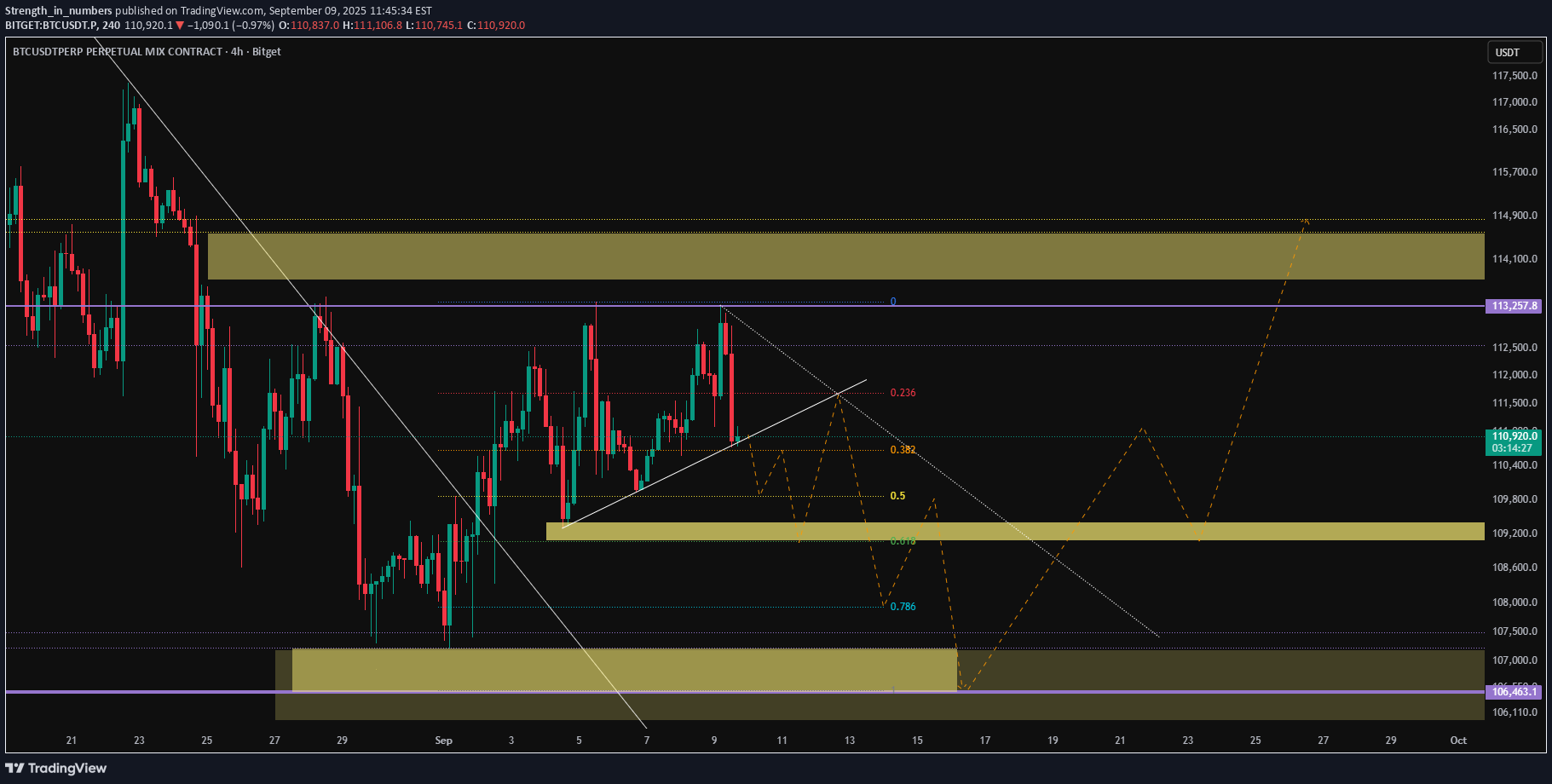Click the 107,000.0 price axis label
Viewport: 1552px width, 784px height.
click(1514, 660)
